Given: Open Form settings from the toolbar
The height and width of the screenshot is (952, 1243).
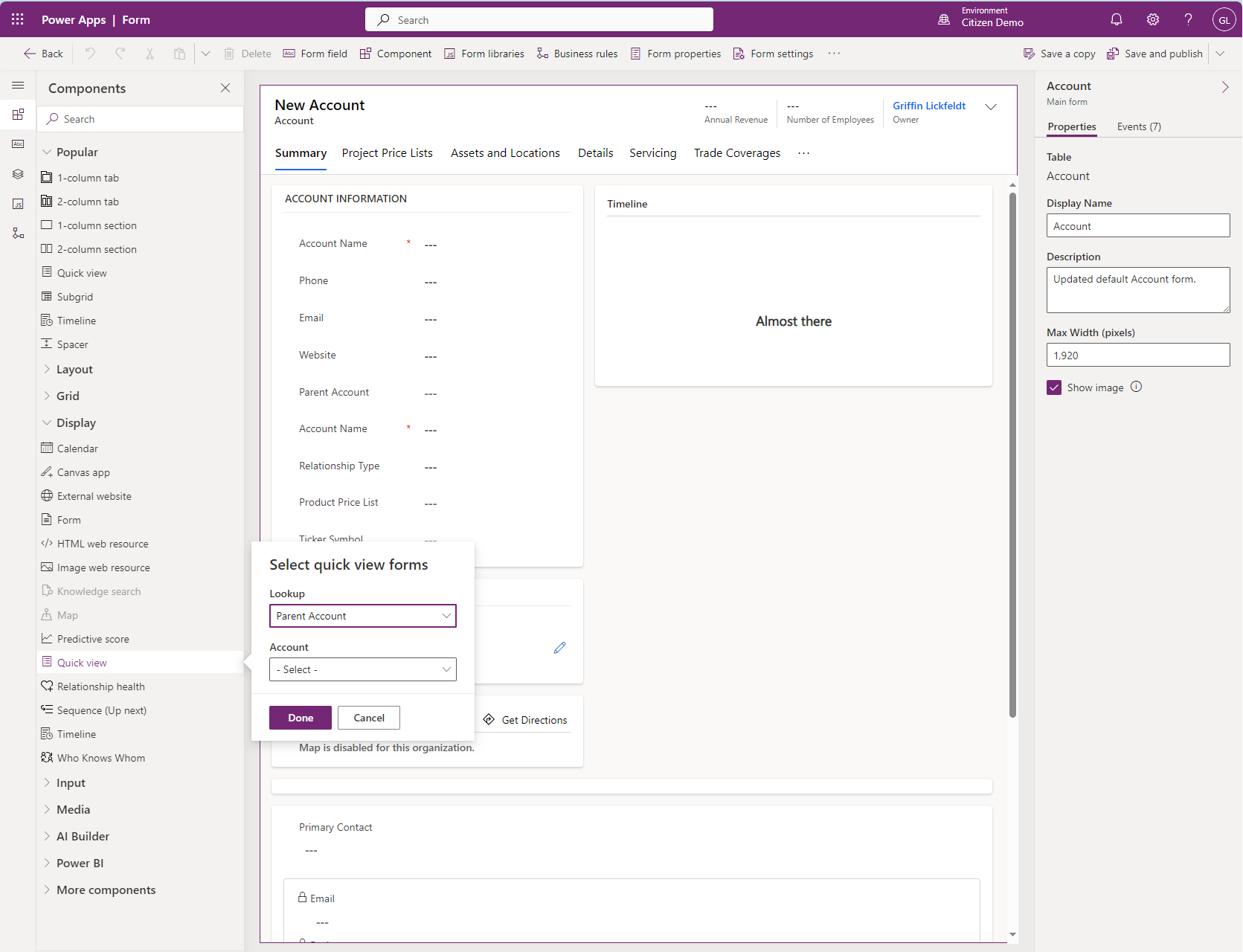Looking at the screenshot, I should [x=773, y=53].
